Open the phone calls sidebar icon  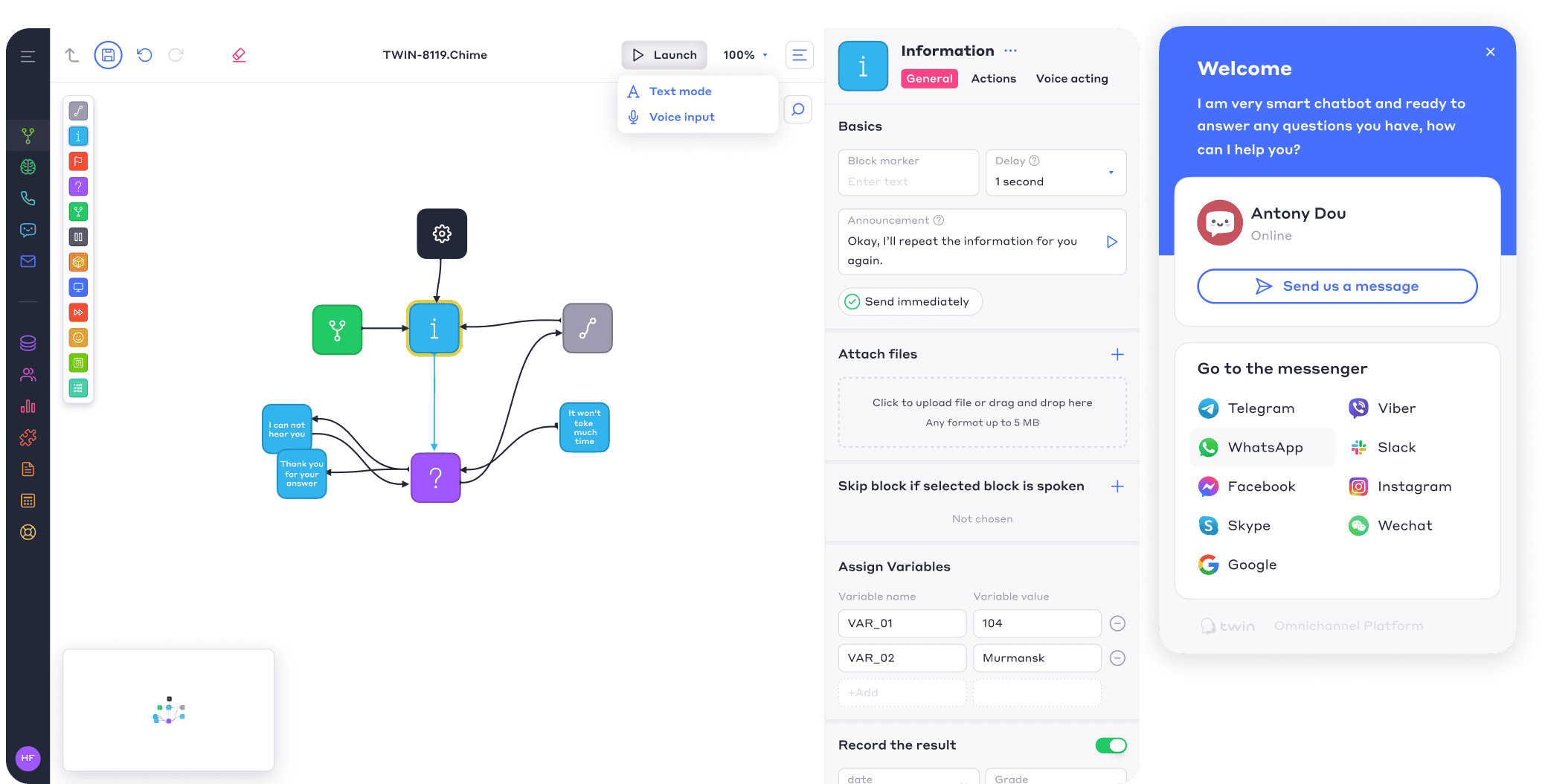click(x=28, y=199)
